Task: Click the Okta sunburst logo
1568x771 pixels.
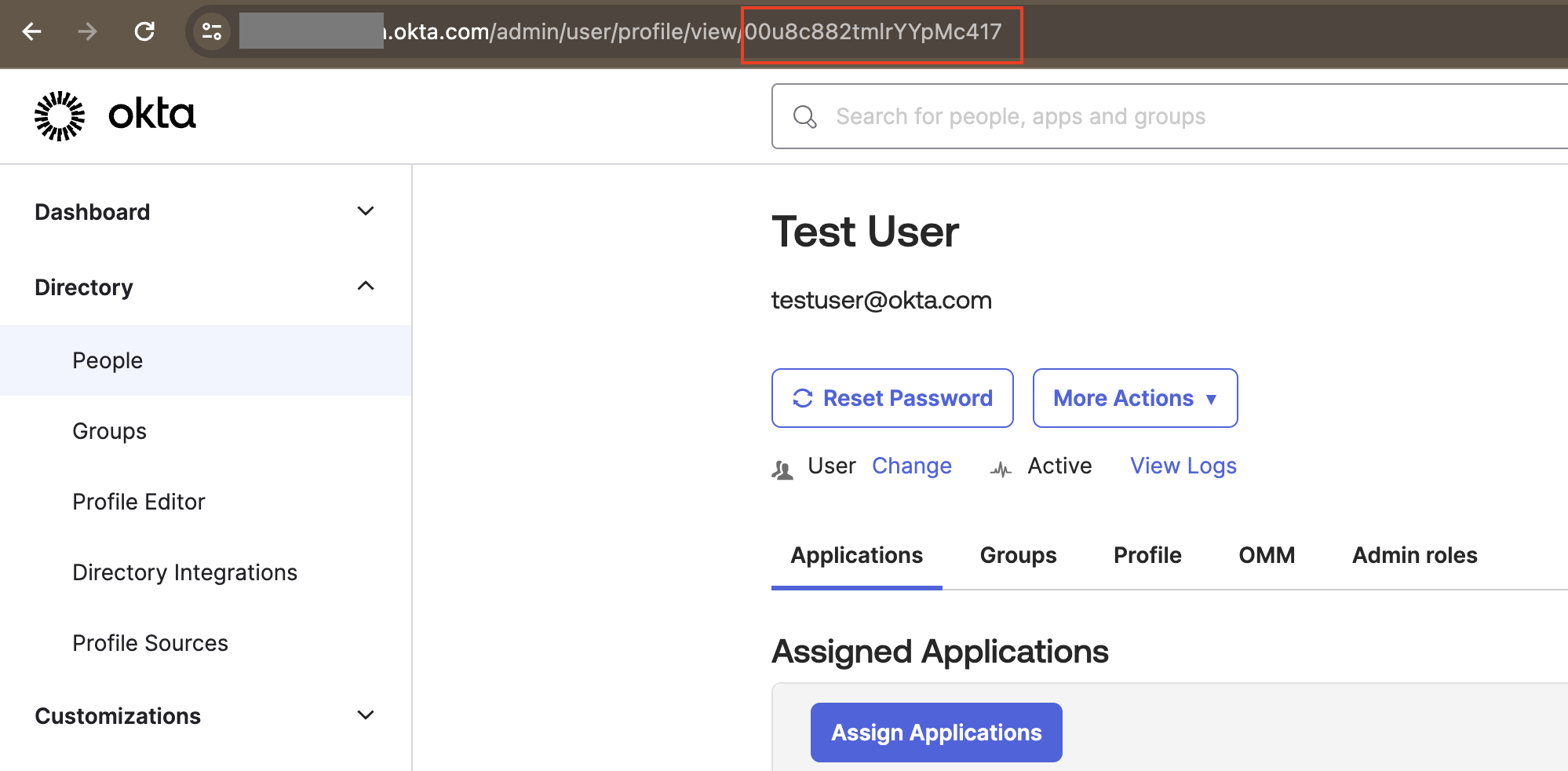Action: (x=60, y=115)
